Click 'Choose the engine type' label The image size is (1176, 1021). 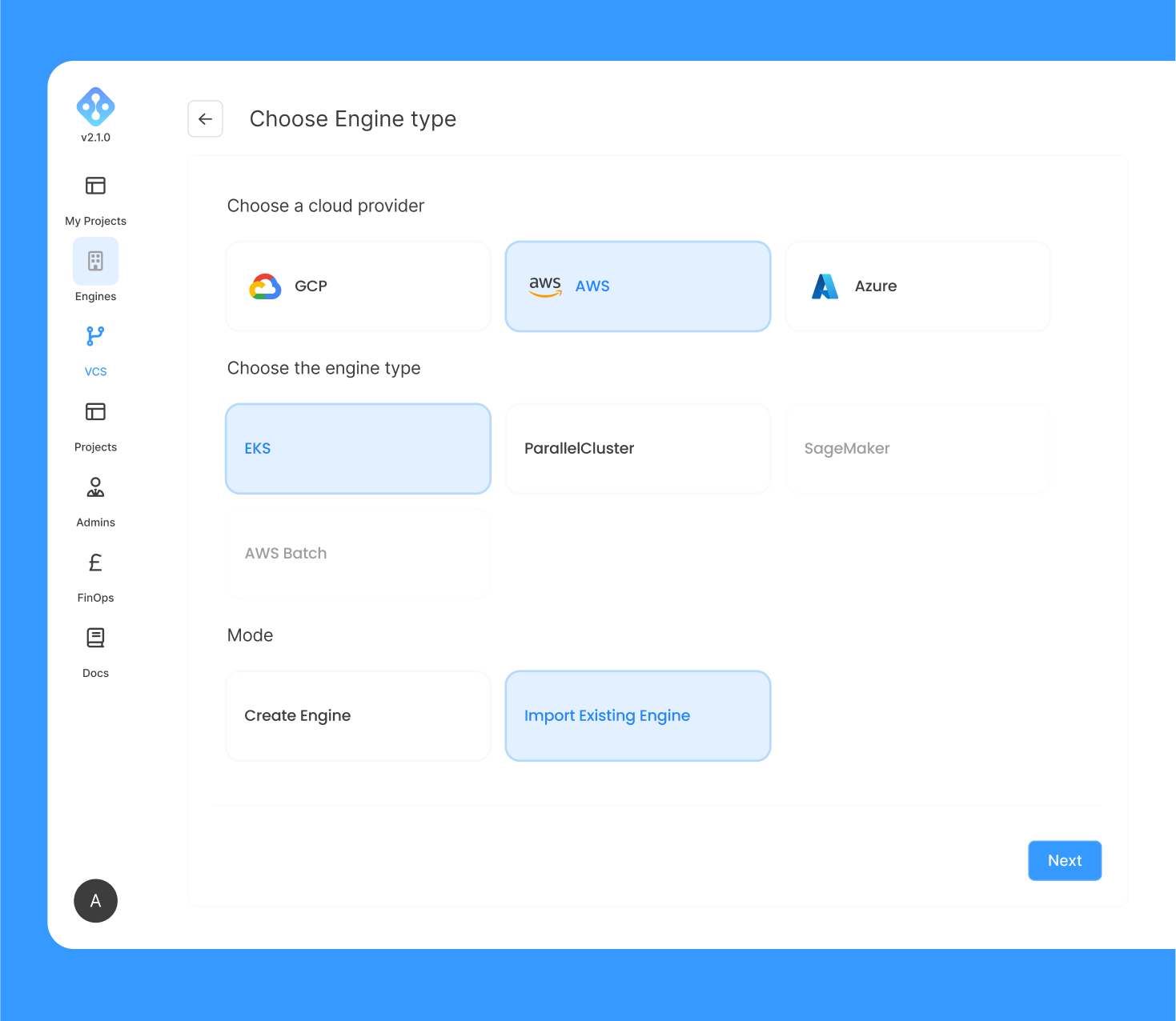click(x=323, y=369)
